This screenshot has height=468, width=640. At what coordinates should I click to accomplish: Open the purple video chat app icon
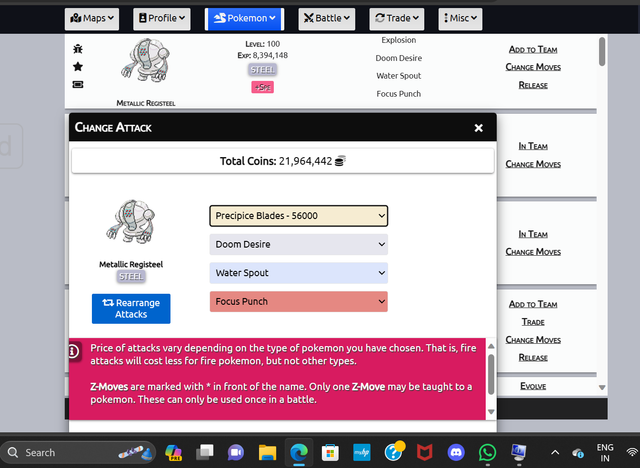pyautogui.click(x=236, y=452)
